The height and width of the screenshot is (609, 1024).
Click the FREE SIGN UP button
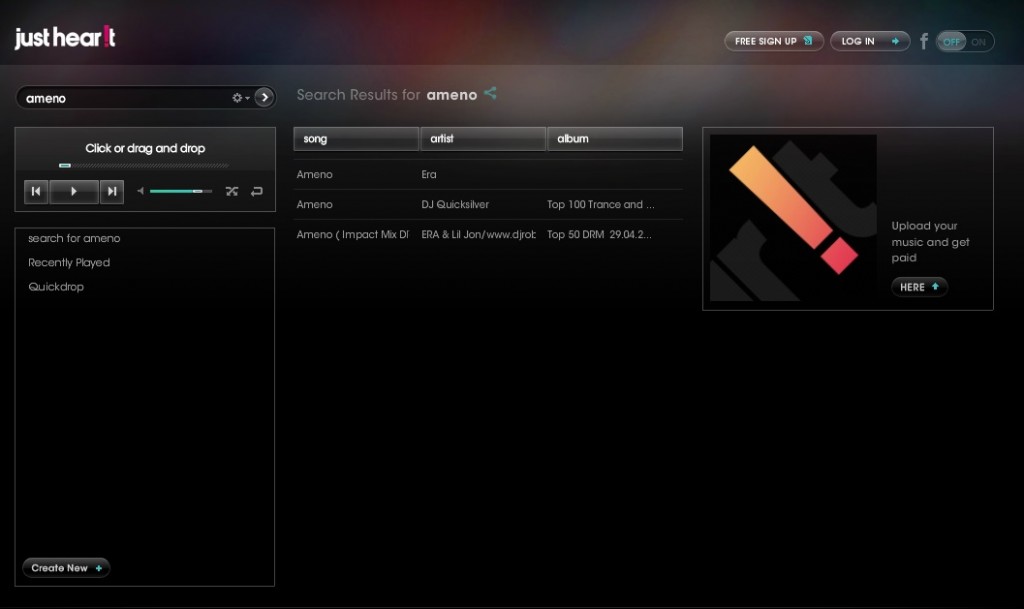pos(774,41)
